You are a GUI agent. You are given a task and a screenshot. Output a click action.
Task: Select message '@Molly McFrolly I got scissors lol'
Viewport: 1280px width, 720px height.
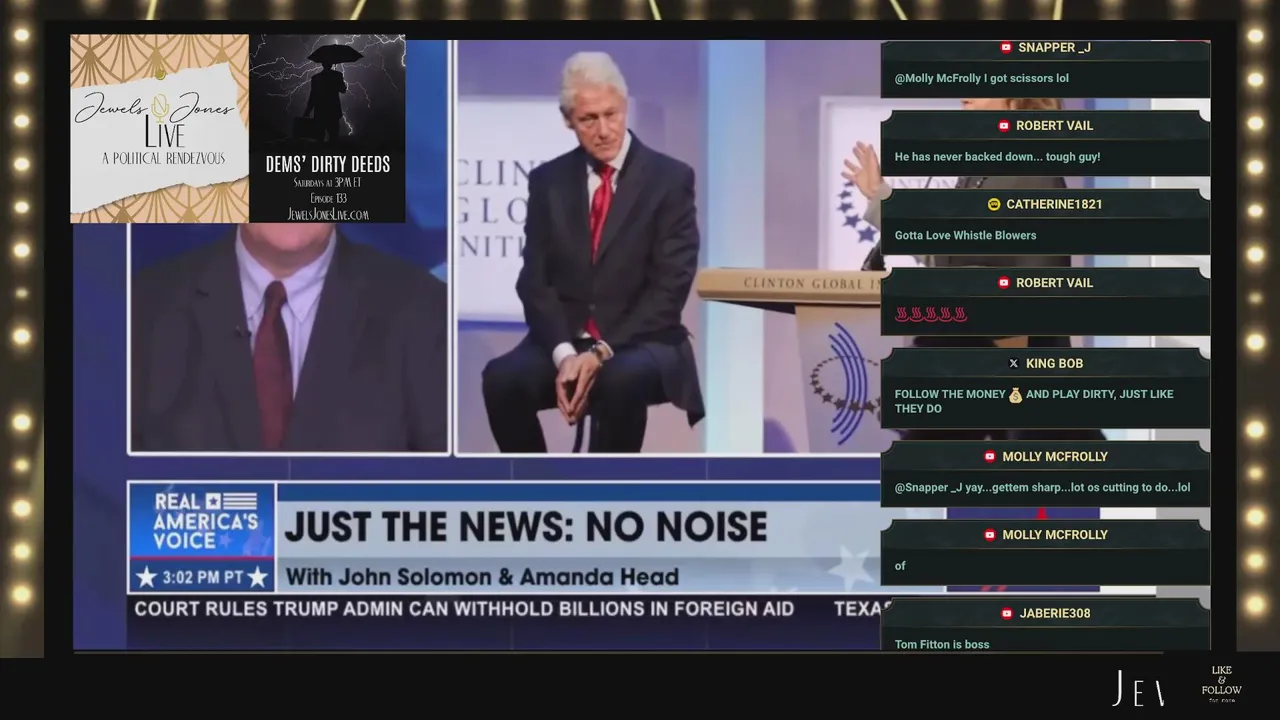click(x=982, y=78)
